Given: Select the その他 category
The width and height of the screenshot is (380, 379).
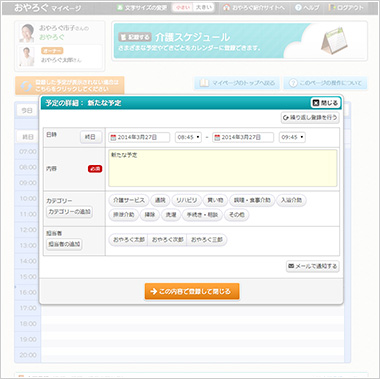Looking at the screenshot, I should [x=237, y=215].
